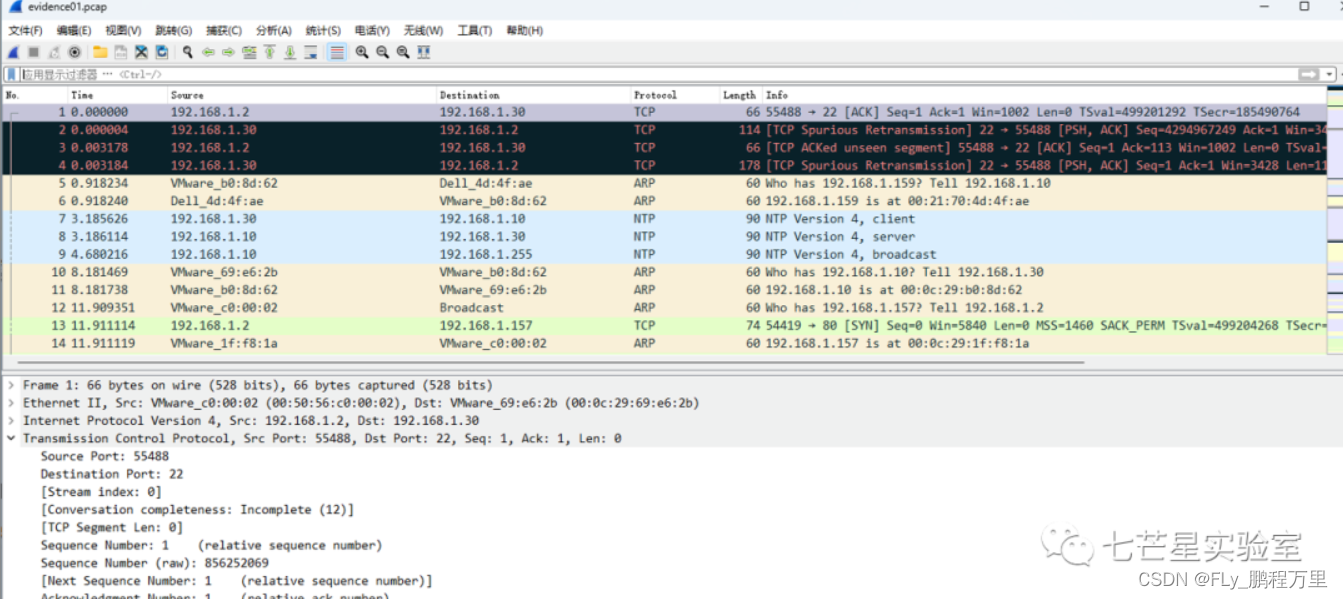Viewport: 1343px width, 599px height.
Task: Click the stop capture square icon
Action: coord(33,52)
